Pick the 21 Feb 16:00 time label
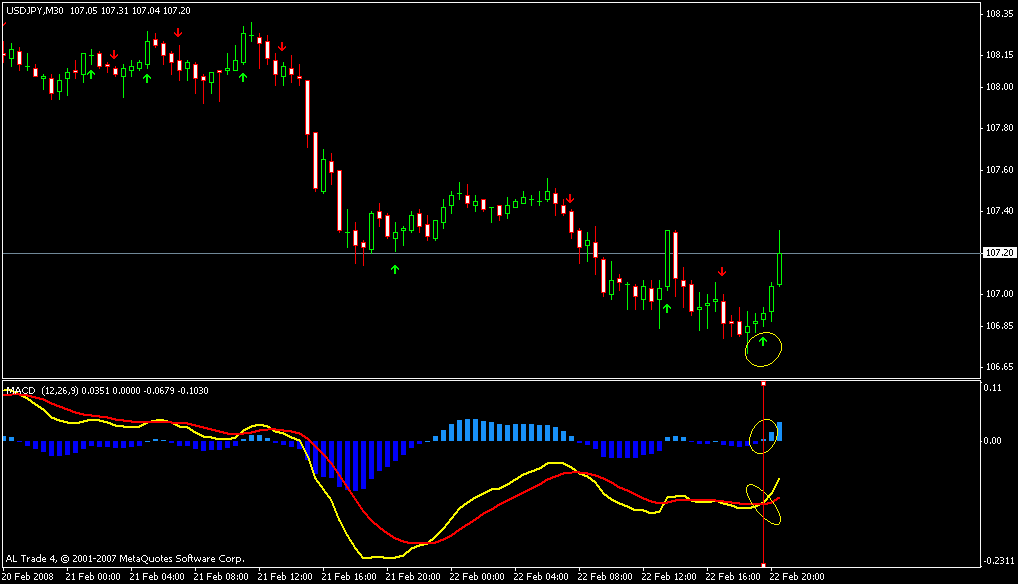Screen dimensions: 1018x584 (349, 576)
